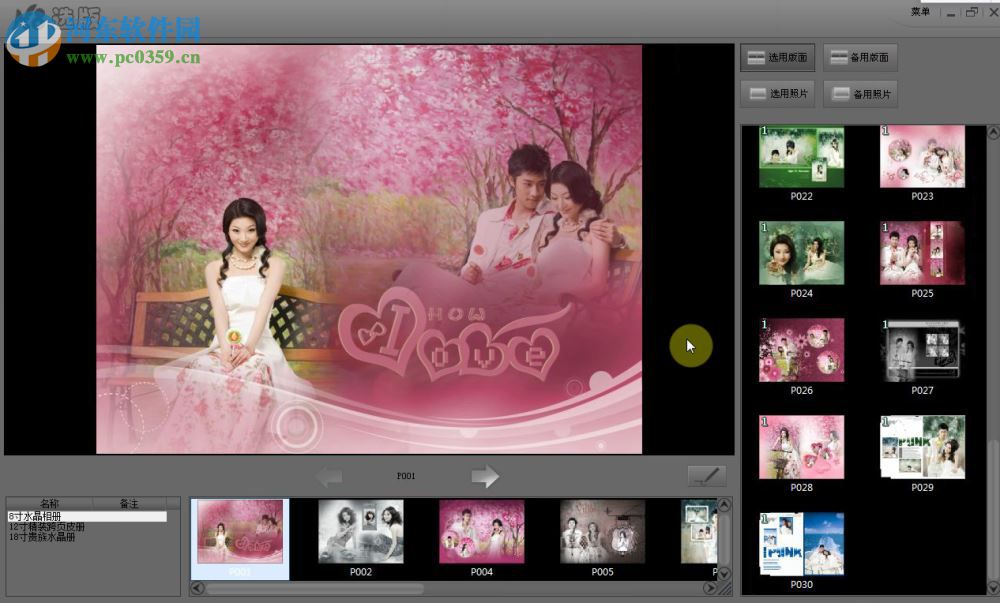Click up arrow of page strip vertical scrollbar
The width and height of the screenshot is (1000, 603).
point(724,505)
